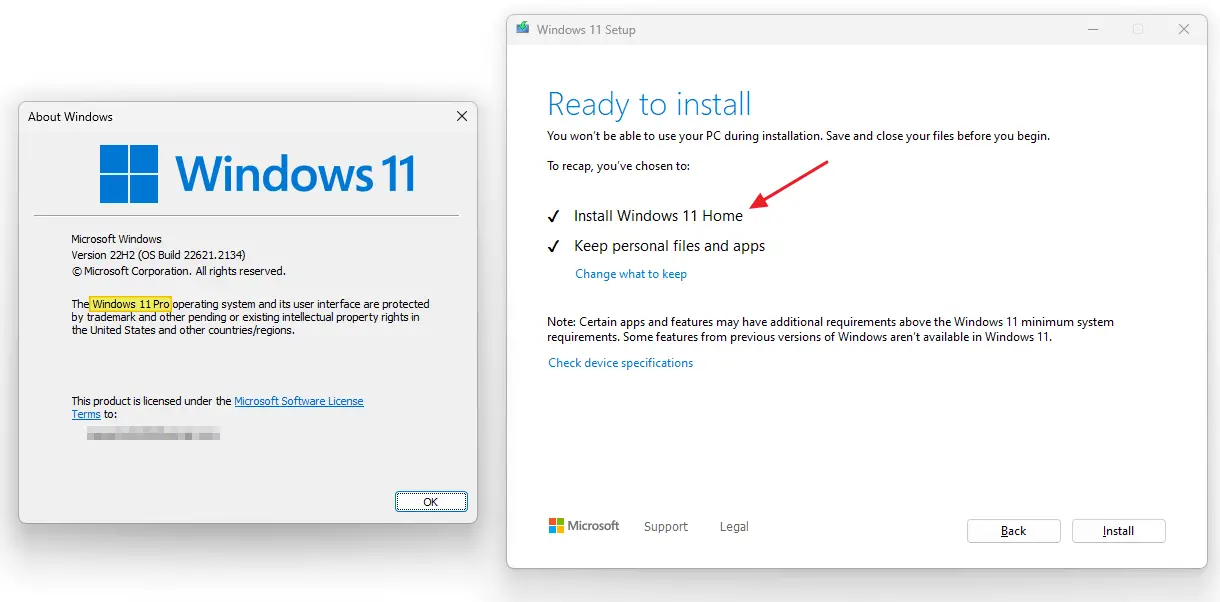Click 'Keep personal files and apps' text

[669, 246]
